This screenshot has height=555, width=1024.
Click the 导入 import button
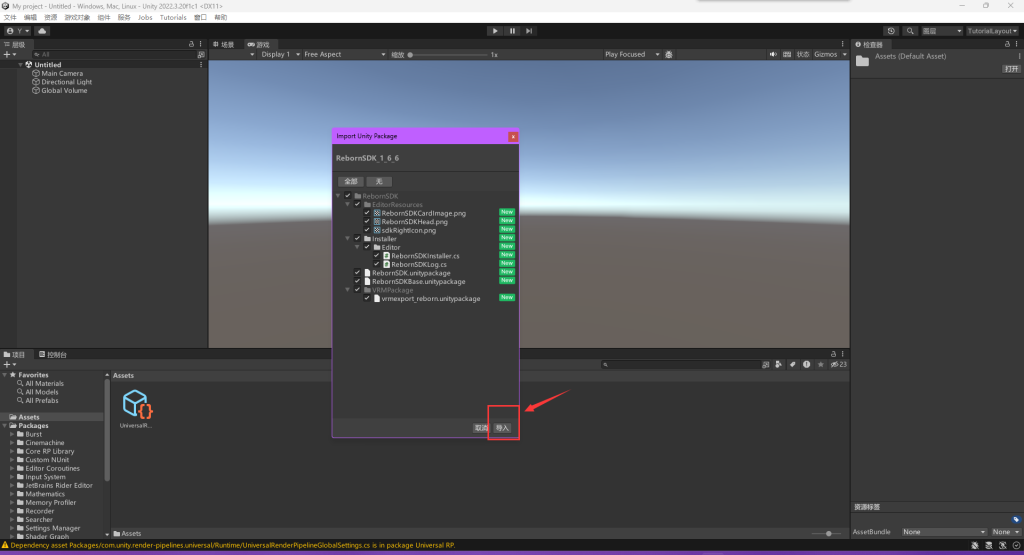pyautogui.click(x=502, y=427)
